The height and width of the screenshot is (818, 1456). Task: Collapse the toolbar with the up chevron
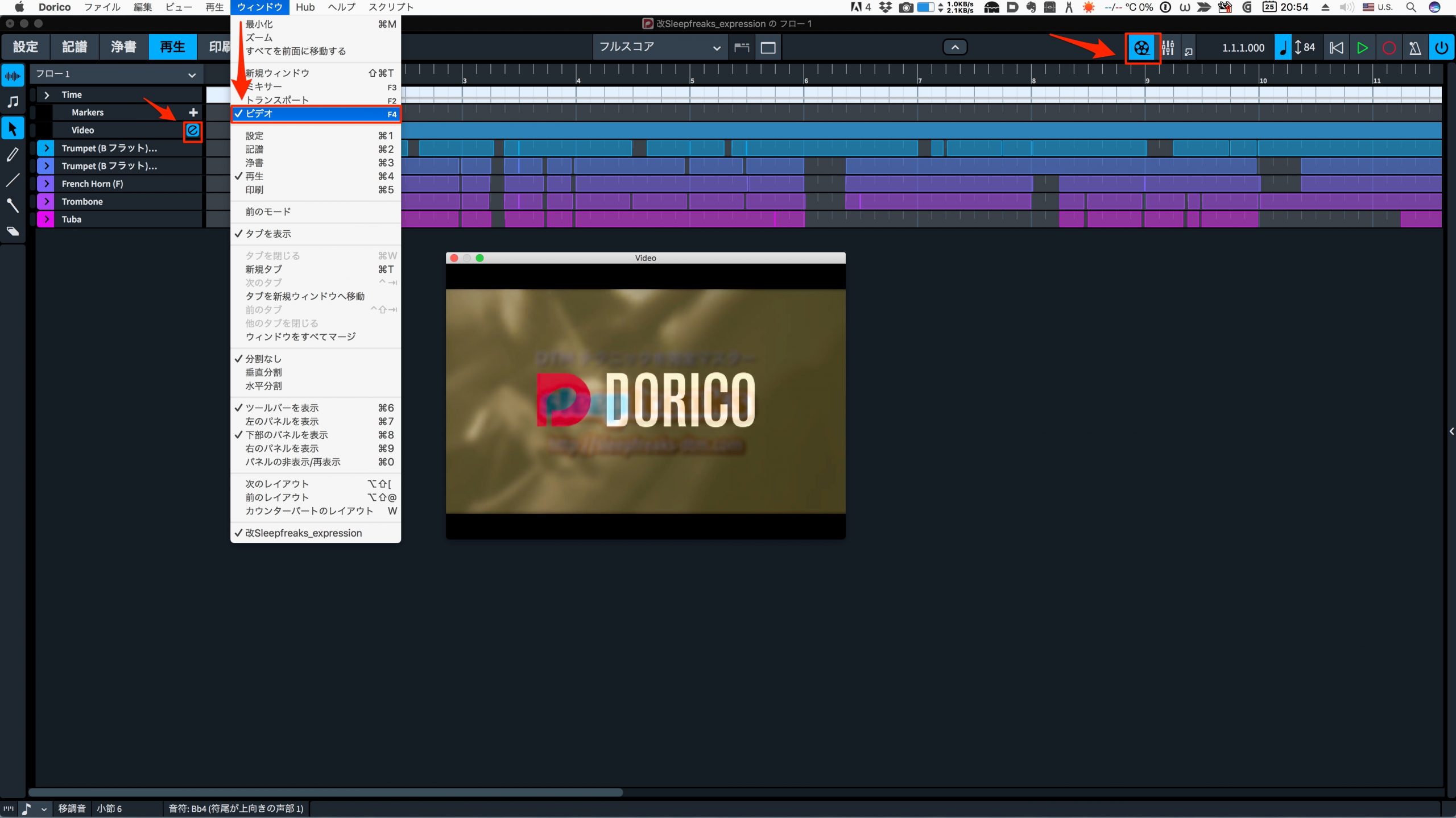[x=955, y=47]
